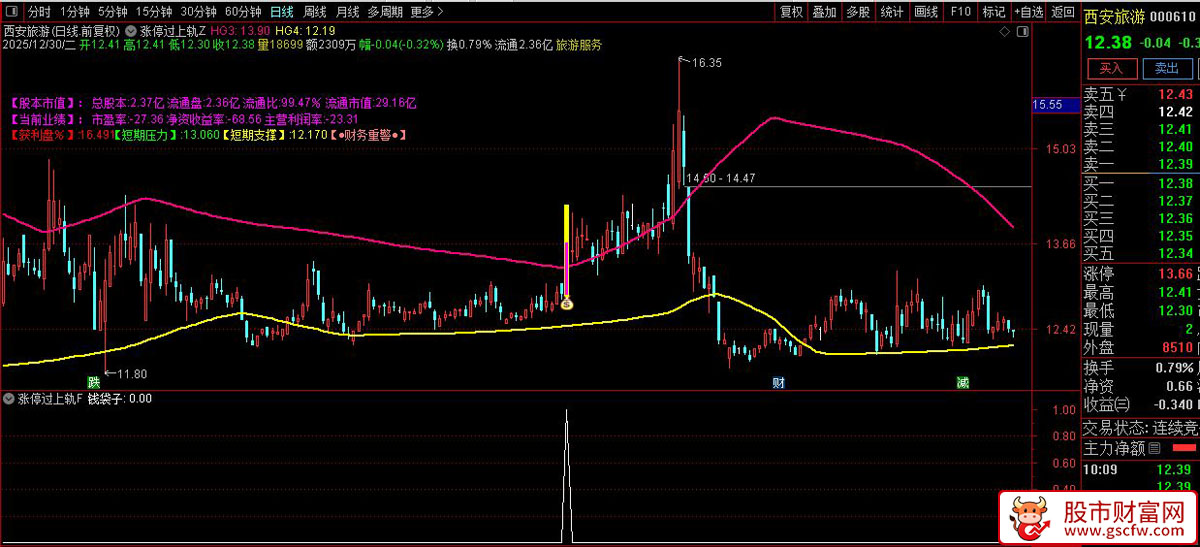Open the 多周期 multi-period view
1200x547 pixels.
[x=386, y=12]
